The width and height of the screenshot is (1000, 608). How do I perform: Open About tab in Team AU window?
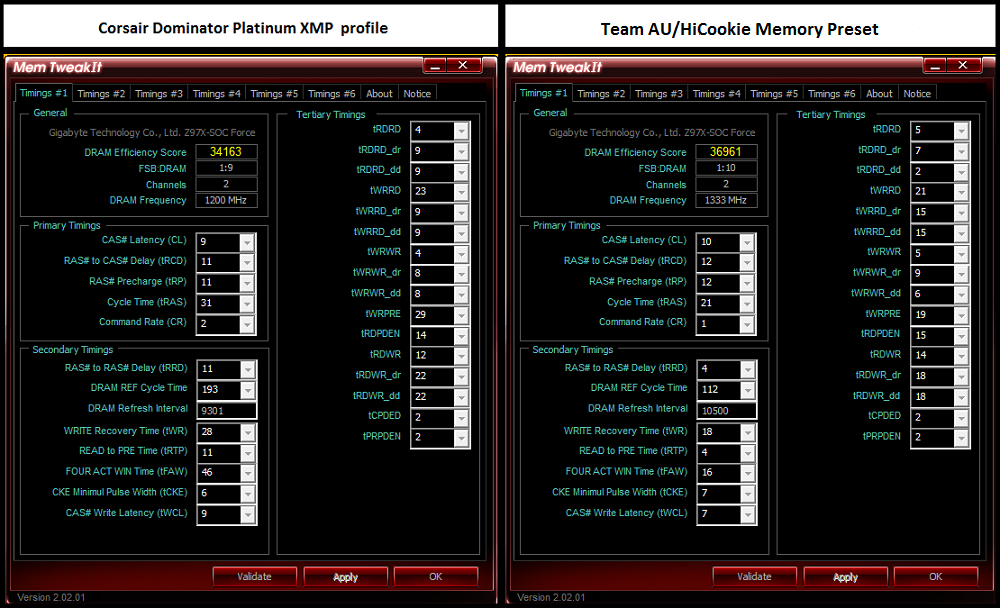879,94
